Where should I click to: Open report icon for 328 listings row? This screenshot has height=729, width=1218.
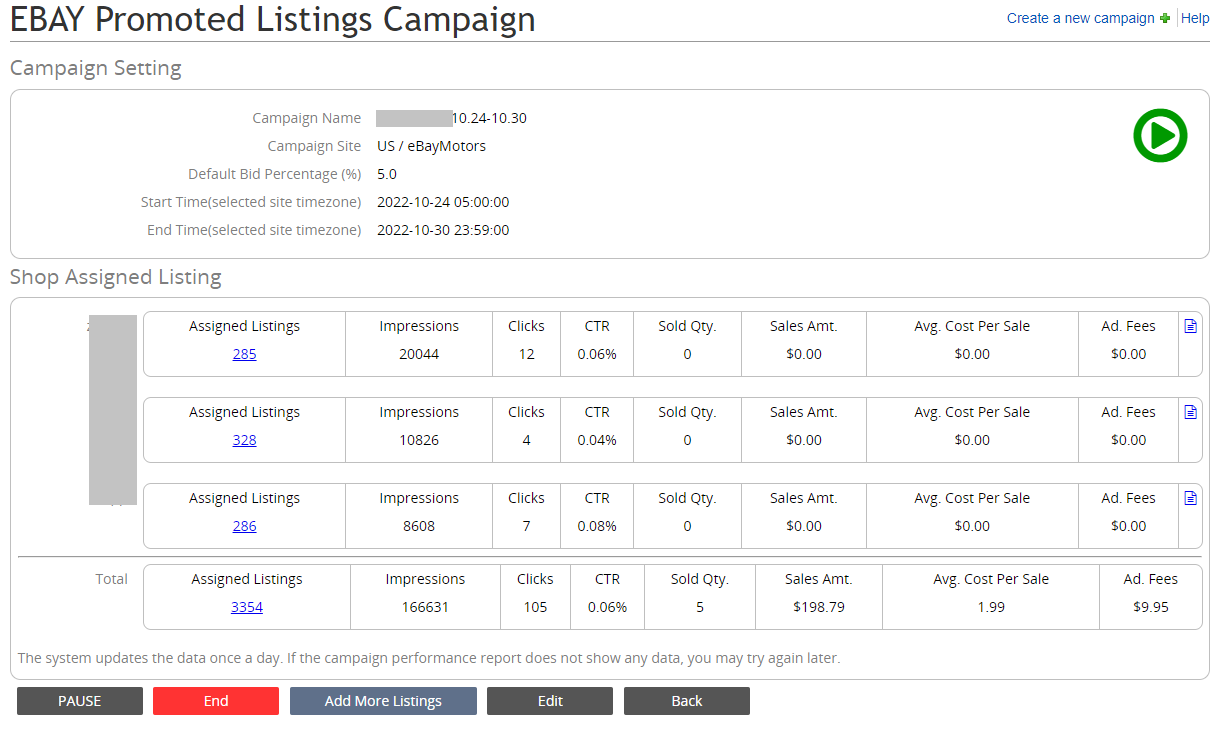[x=1190, y=412]
